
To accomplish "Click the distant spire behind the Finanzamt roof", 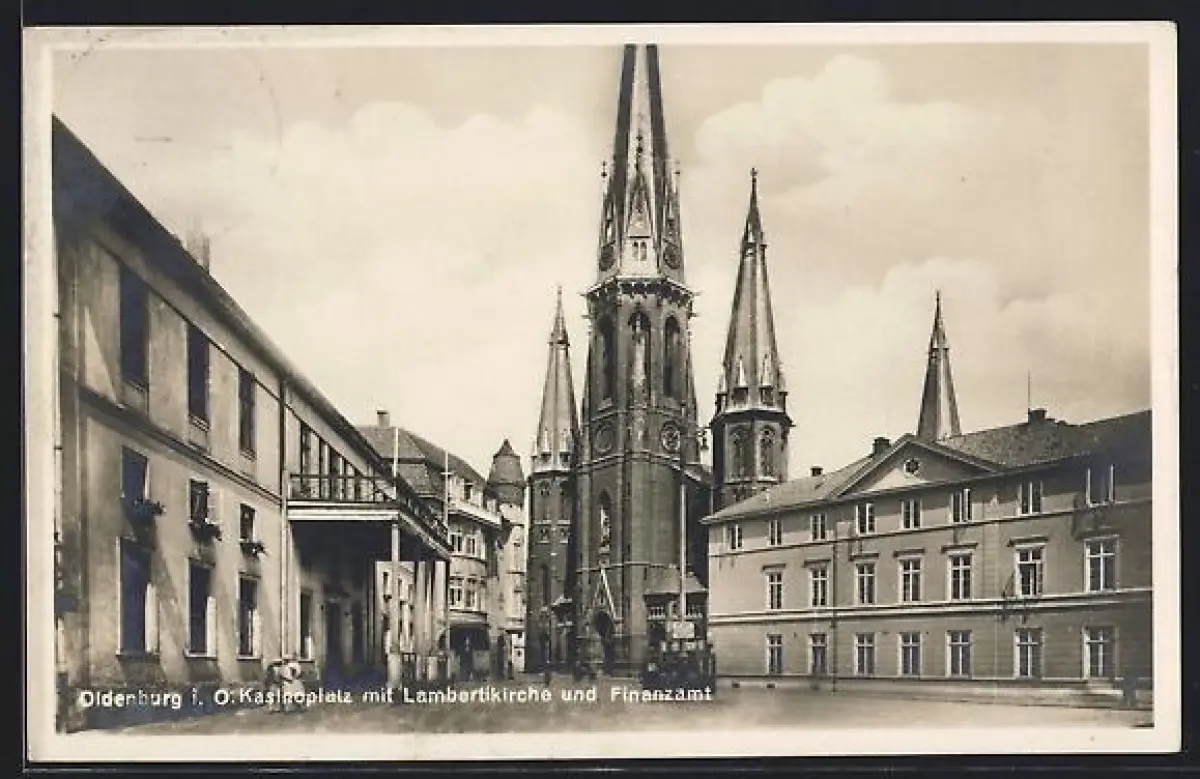I will [938, 375].
